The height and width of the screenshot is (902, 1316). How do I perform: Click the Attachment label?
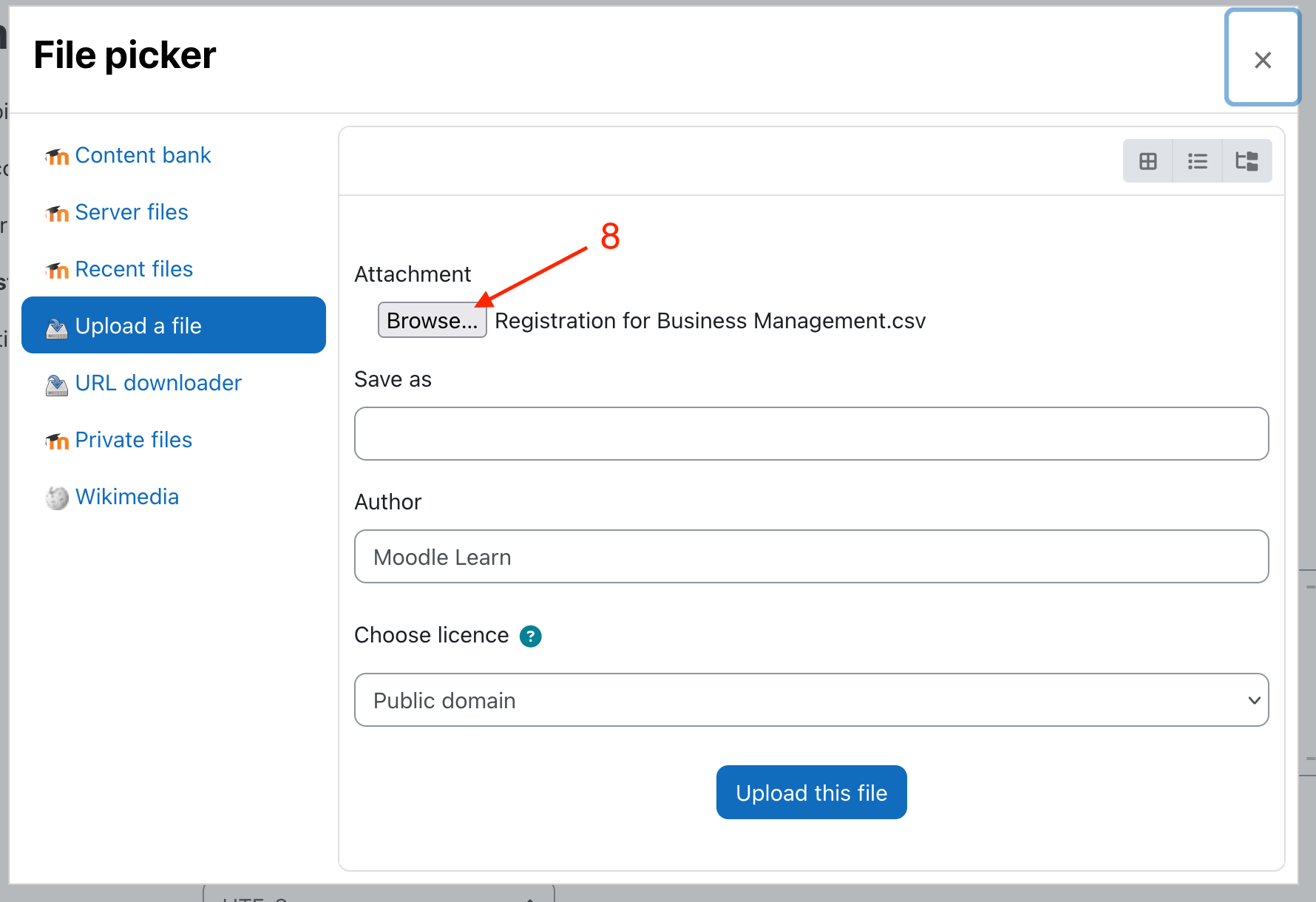coord(413,274)
